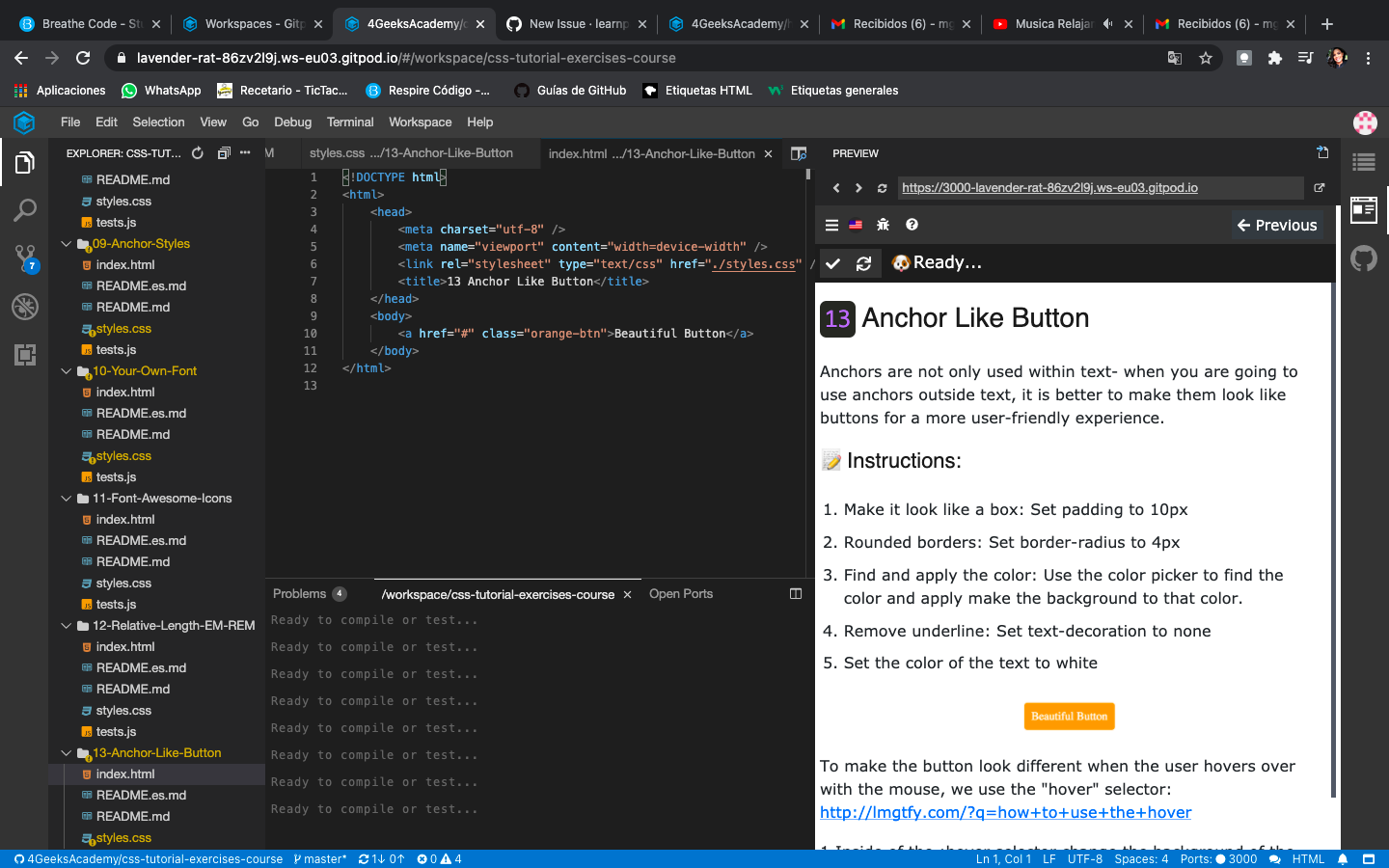Click the notifications bell in the status bar
This screenshot has width=1389, height=868.
coord(1342,858)
